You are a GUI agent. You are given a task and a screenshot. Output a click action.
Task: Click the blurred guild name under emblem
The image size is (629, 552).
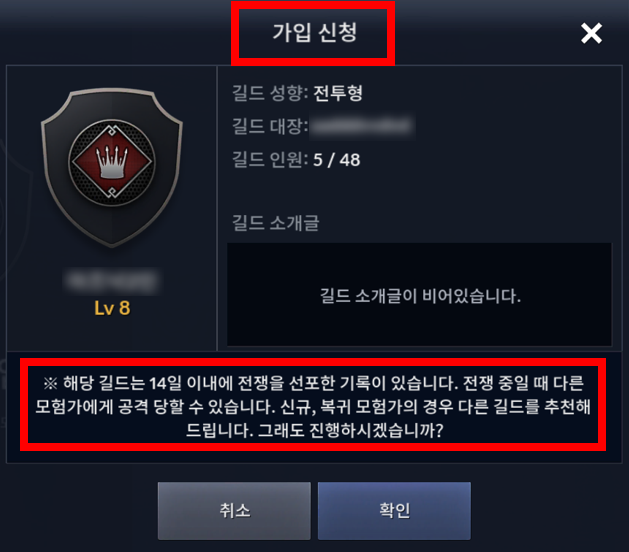coord(112,281)
